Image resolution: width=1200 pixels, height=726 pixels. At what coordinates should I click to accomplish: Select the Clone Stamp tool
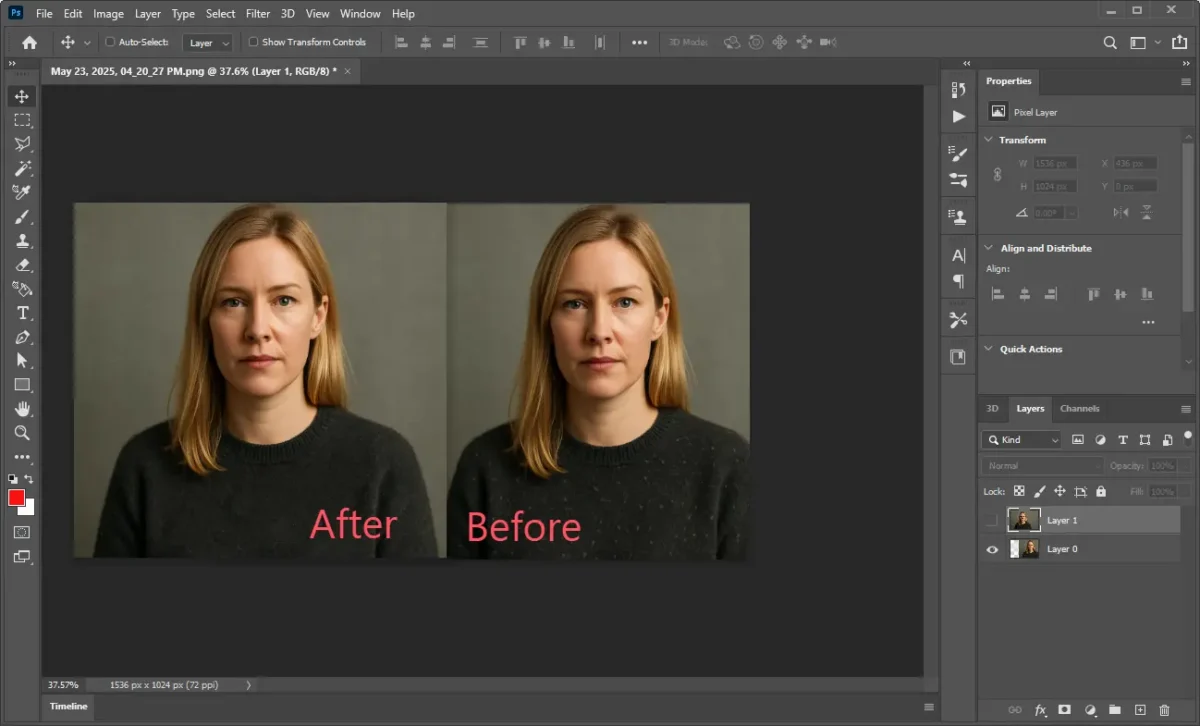(22, 241)
